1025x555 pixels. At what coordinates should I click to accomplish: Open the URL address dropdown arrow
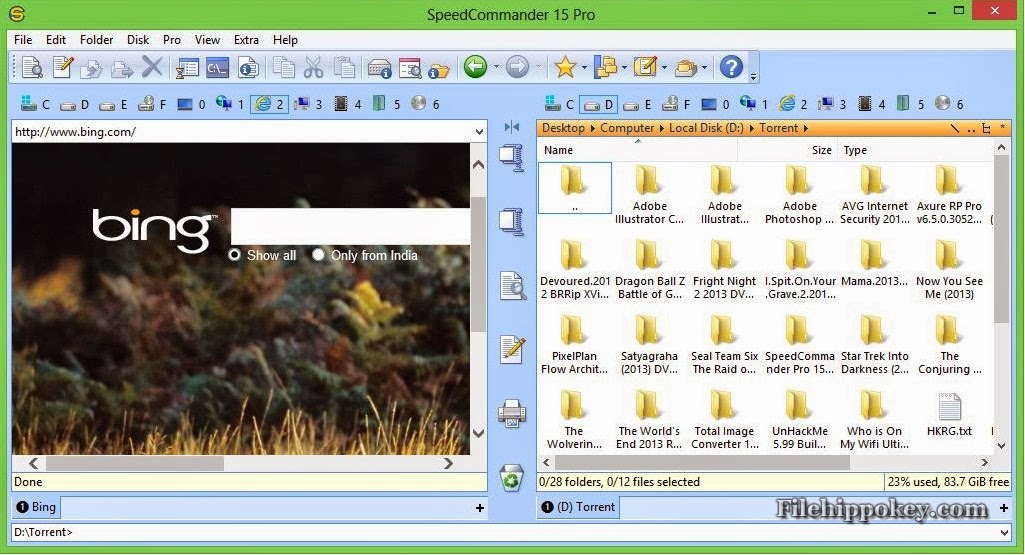tap(479, 132)
